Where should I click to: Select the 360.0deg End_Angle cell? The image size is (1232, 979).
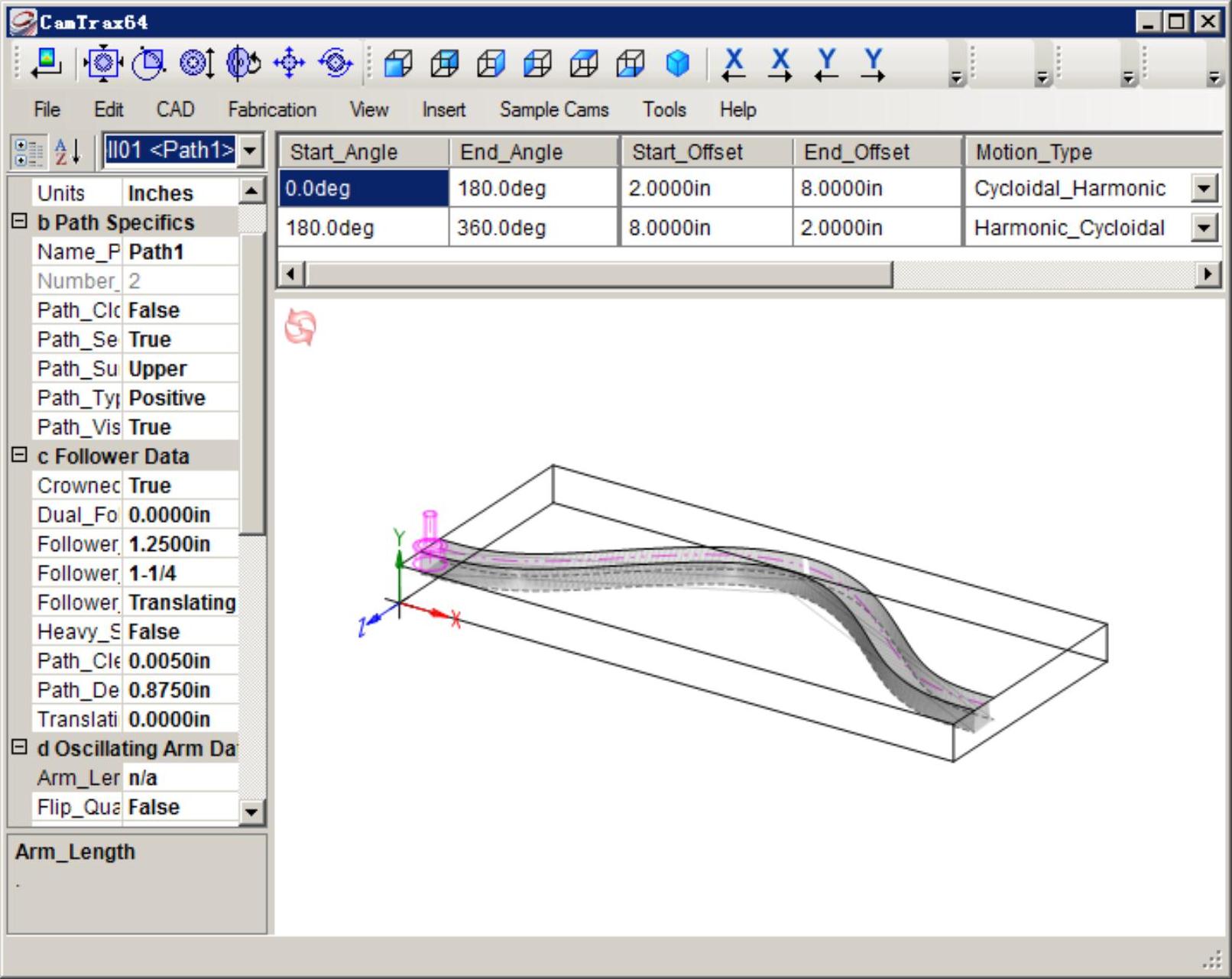click(x=533, y=228)
